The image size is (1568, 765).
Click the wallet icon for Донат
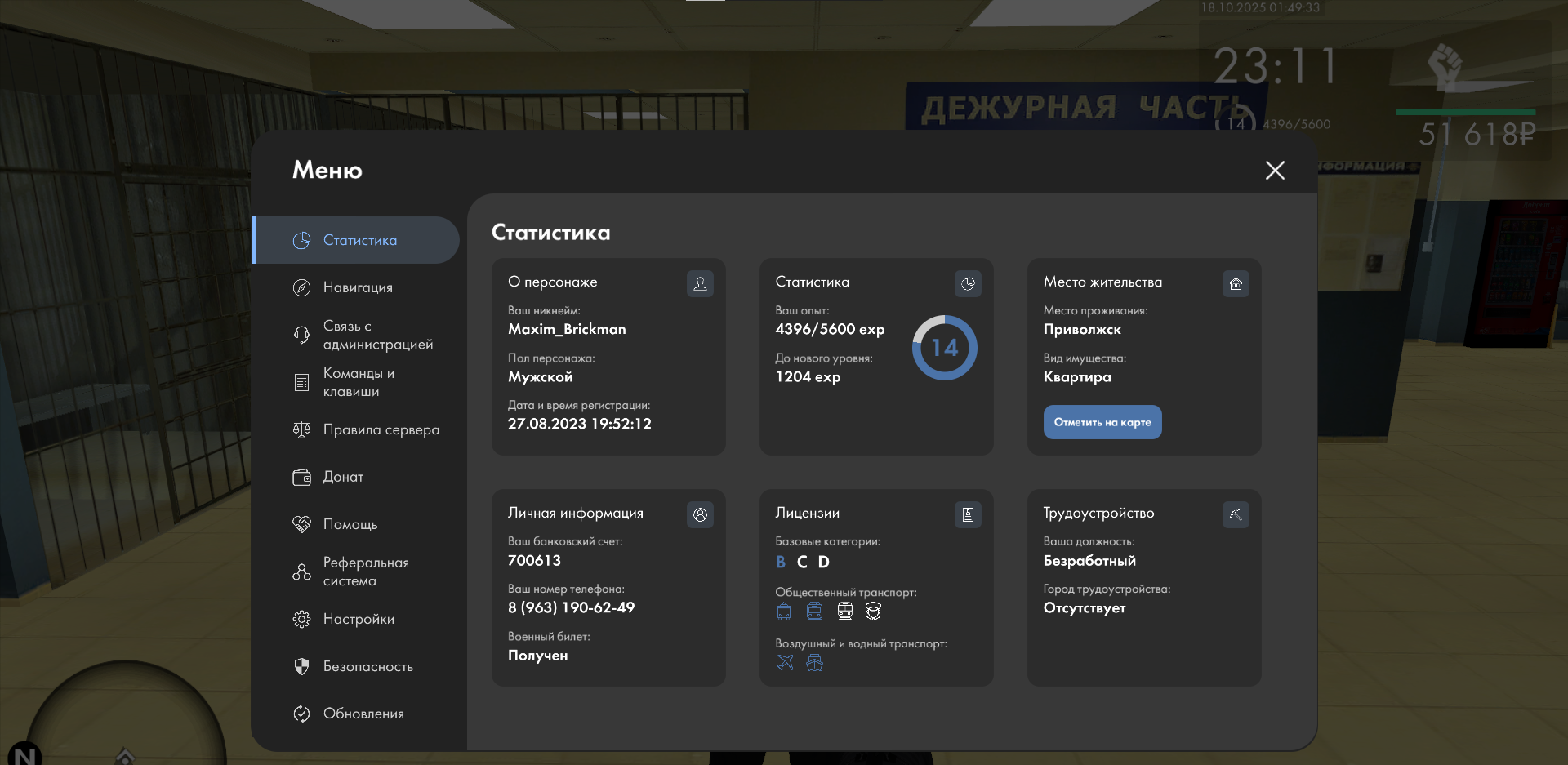tap(301, 477)
